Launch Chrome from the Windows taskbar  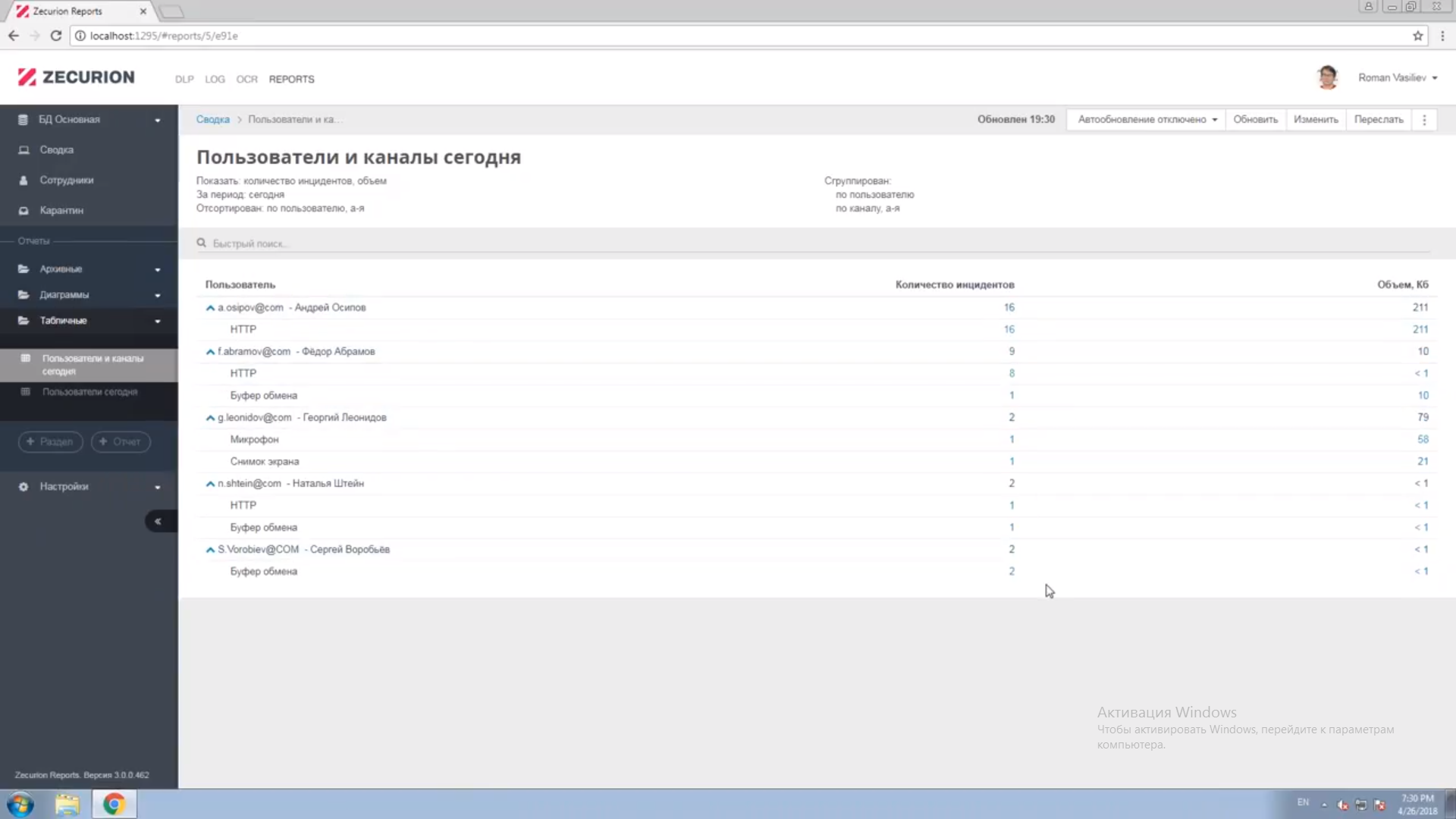114,804
